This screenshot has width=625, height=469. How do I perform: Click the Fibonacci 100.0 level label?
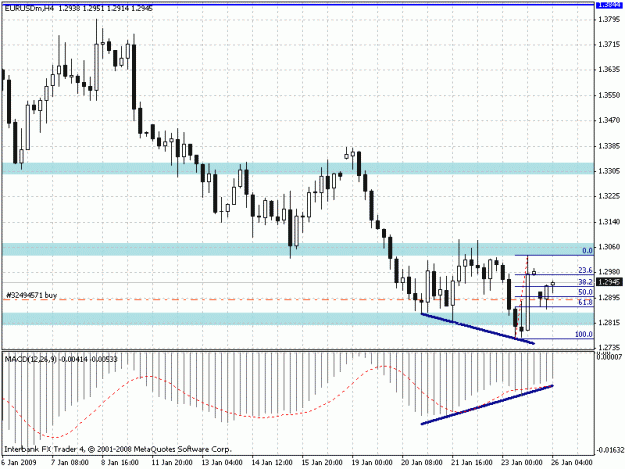[x=584, y=334]
